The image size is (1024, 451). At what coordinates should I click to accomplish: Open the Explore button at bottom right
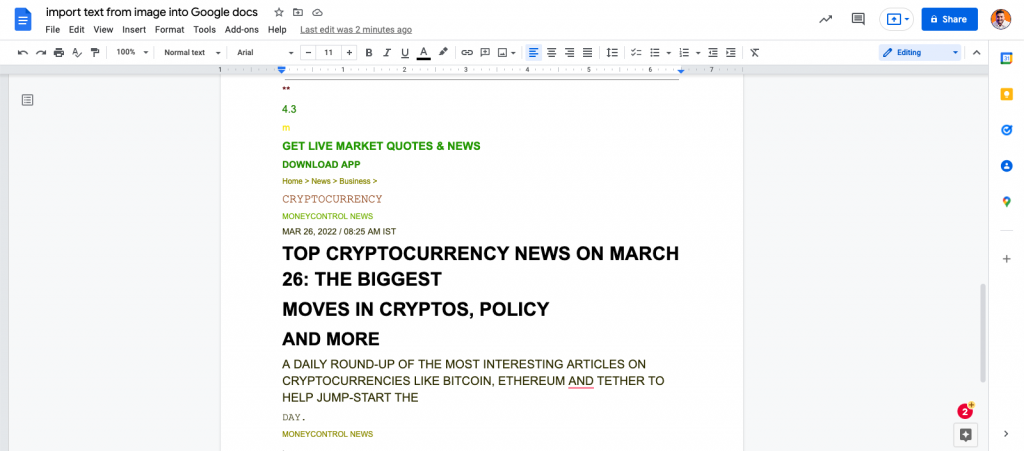click(966, 435)
